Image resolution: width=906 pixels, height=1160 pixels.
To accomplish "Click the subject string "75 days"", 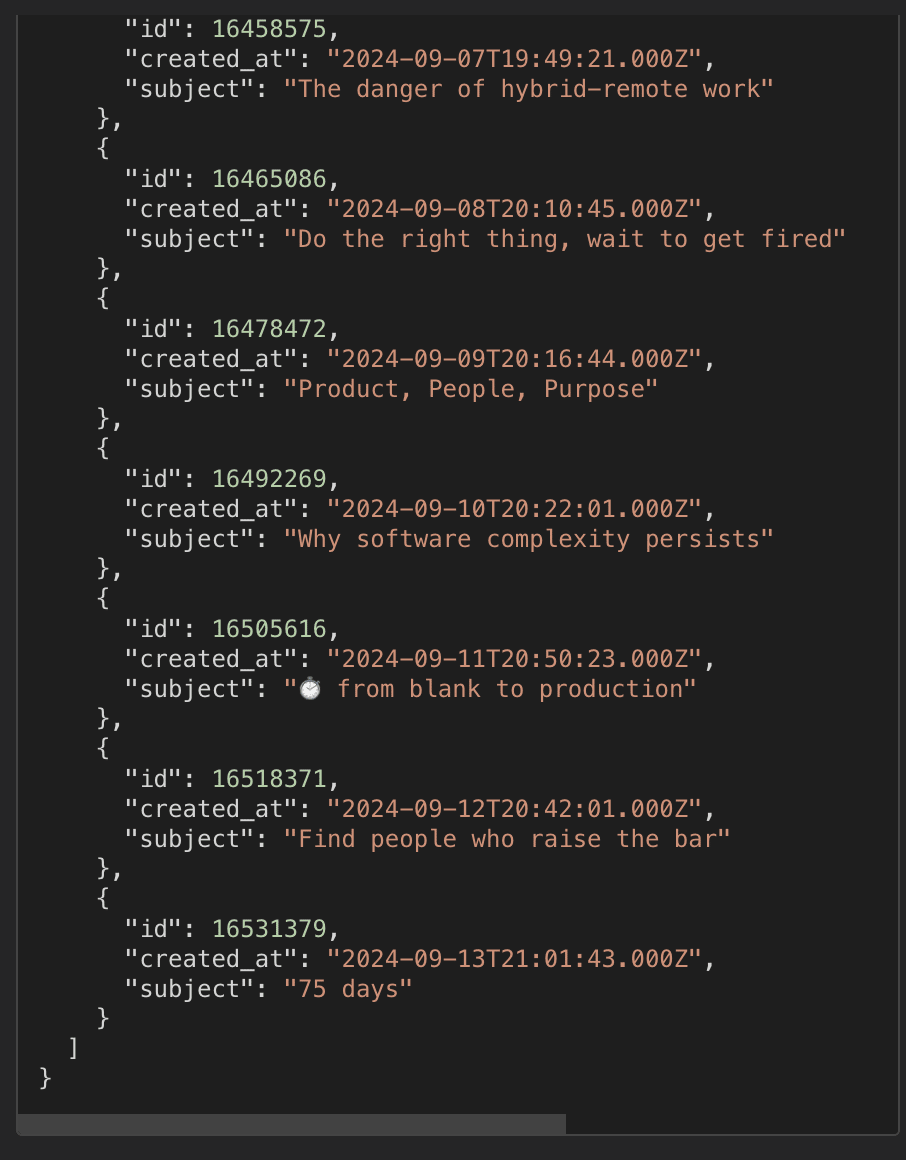I will (348, 989).
